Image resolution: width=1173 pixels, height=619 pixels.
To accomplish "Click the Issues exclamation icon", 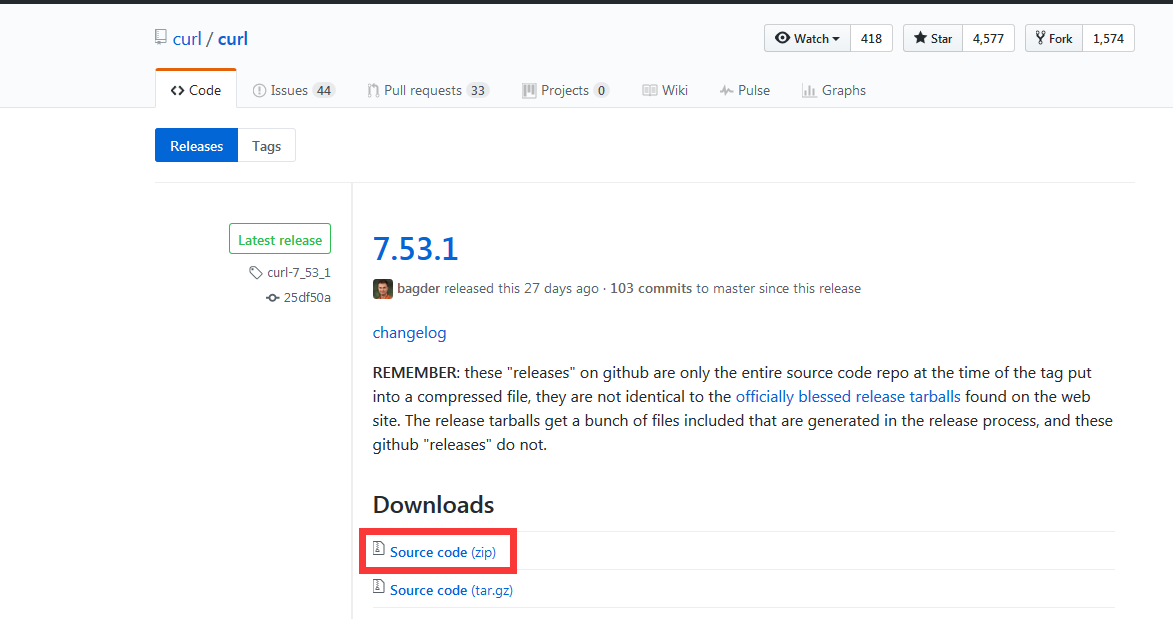I will click(x=259, y=91).
